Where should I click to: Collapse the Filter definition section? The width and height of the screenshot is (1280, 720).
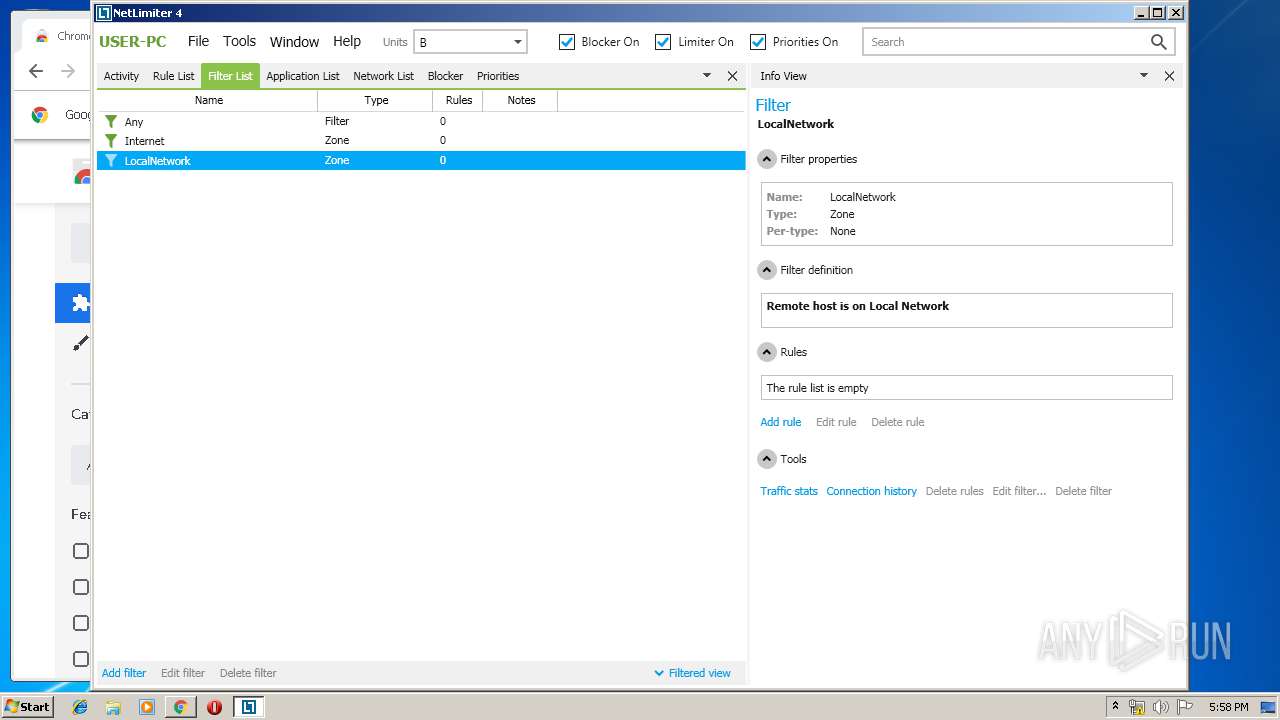click(767, 270)
